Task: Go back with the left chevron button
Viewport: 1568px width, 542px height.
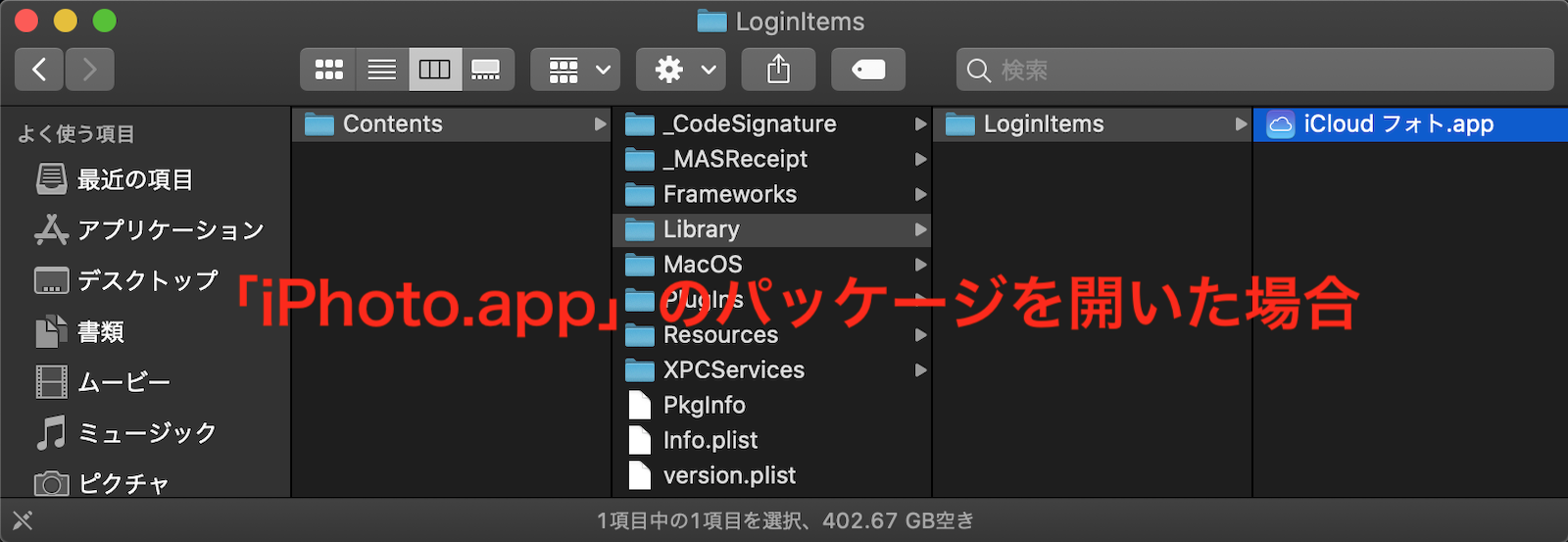Action: pyautogui.click(x=39, y=70)
